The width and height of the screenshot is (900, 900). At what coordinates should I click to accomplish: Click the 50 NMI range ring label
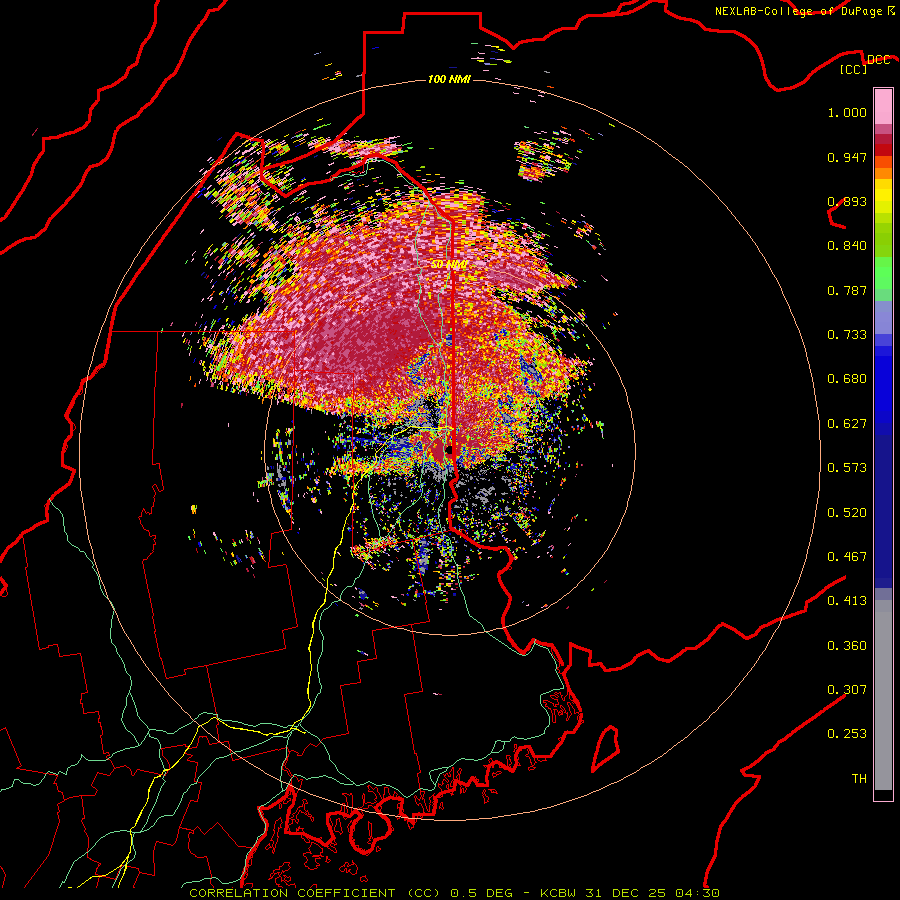pyautogui.click(x=449, y=264)
